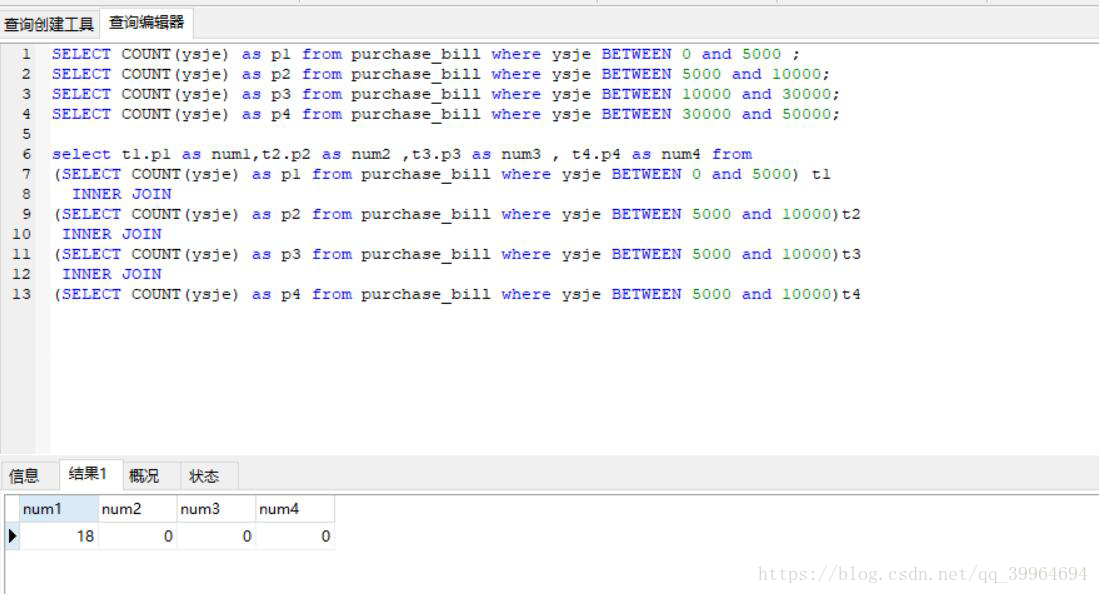Click the num4 column header
Image resolution: width=1099 pixels, height=594 pixels.
tap(294, 509)
